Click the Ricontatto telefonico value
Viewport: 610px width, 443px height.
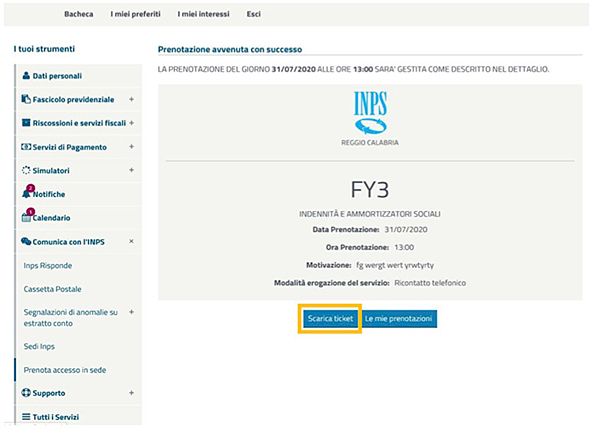(x=430, y=283)
